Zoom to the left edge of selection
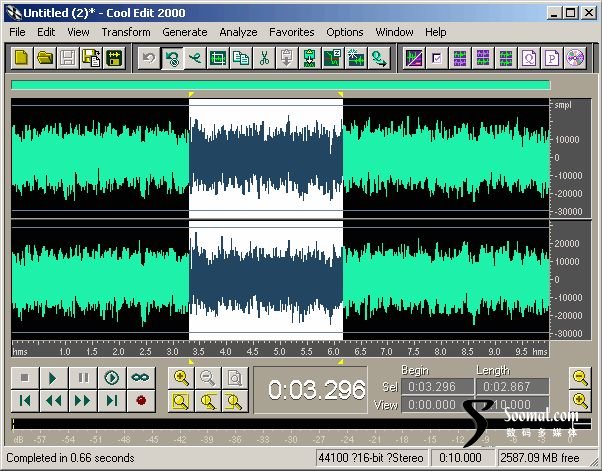The width and height of the screenshot is (602, 471). click(x=208, y=401)
